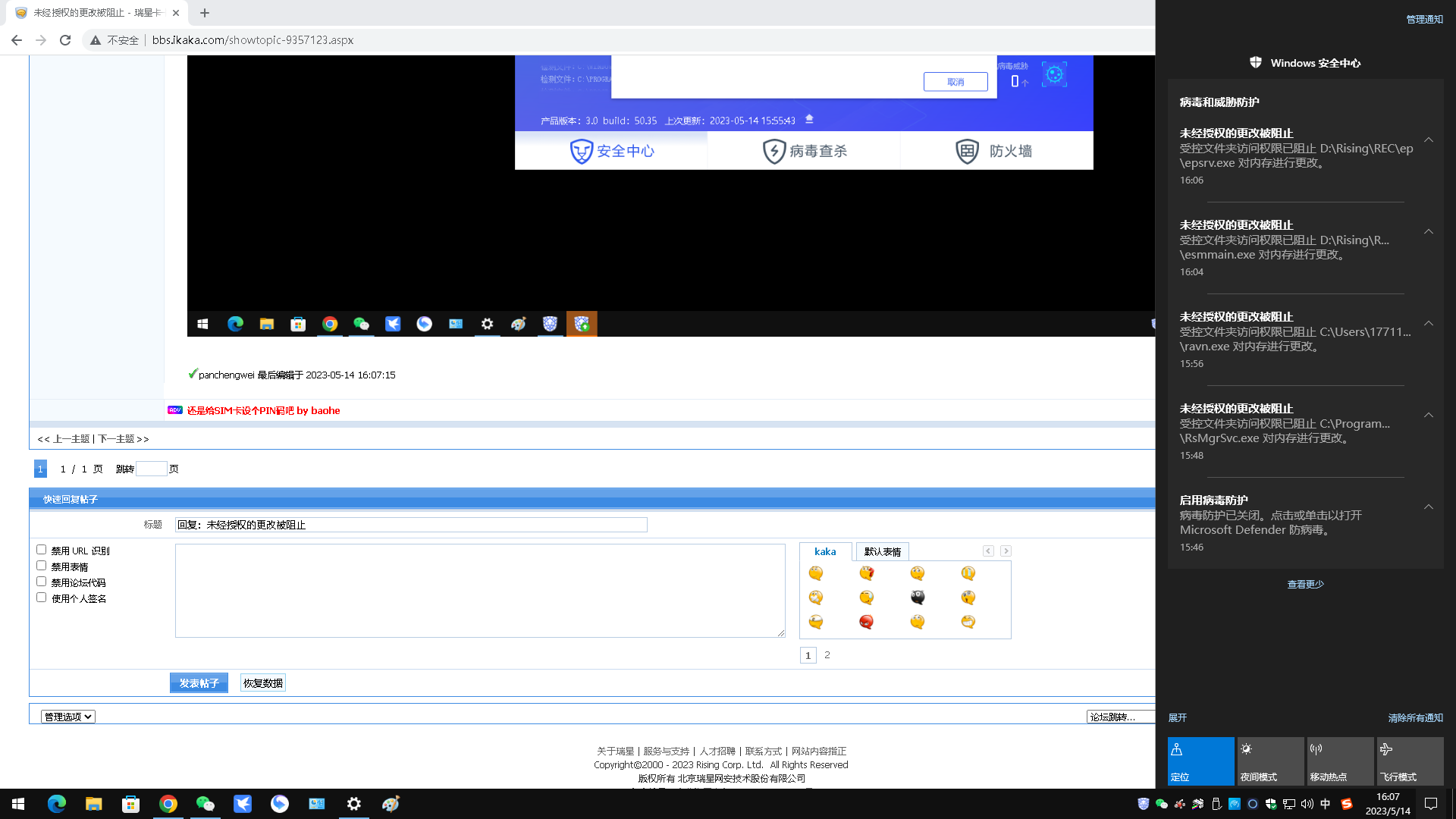Toggle Night mode (夜间模式) quick action

[x=1270, y=761]
